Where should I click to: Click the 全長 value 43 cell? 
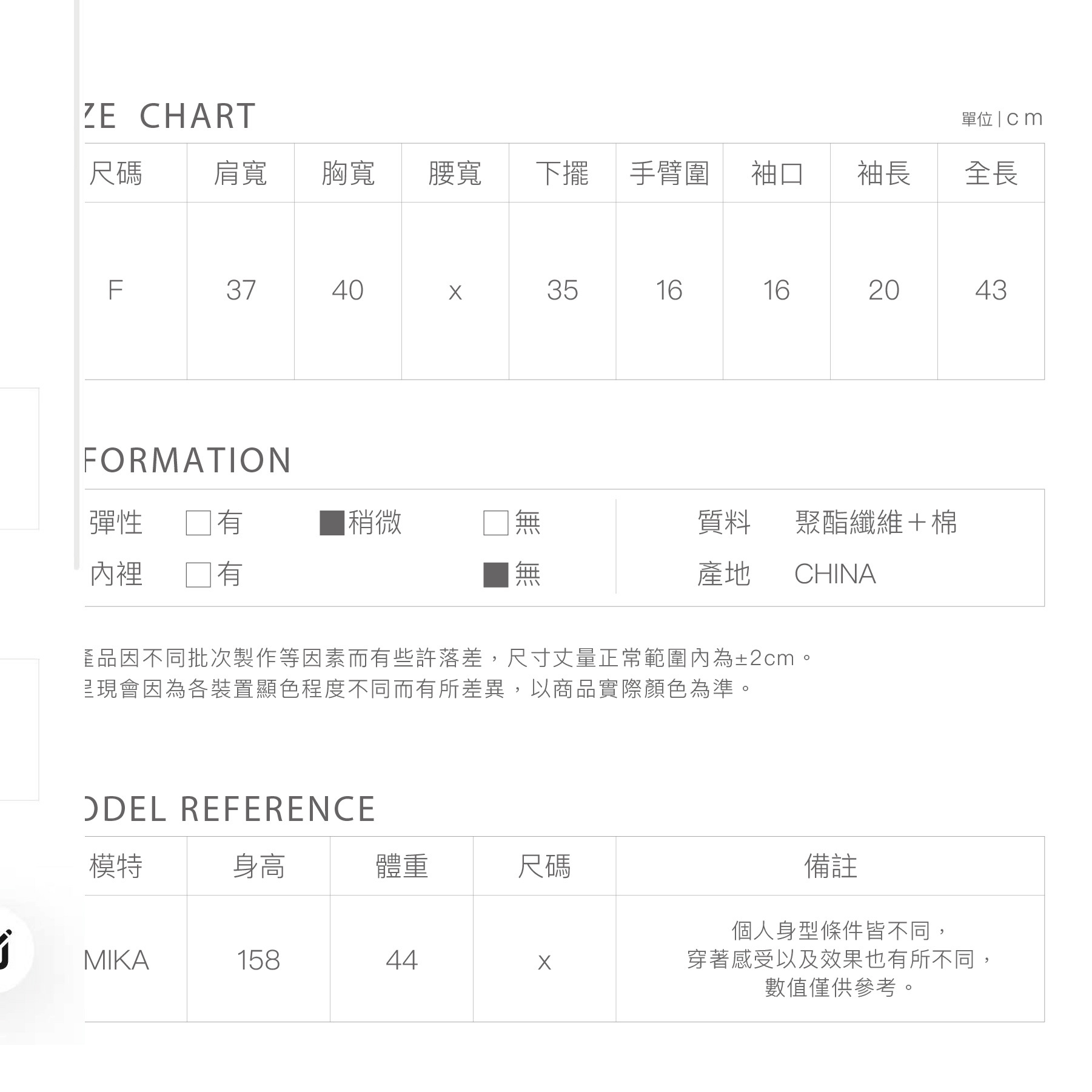tap(991, 290)
